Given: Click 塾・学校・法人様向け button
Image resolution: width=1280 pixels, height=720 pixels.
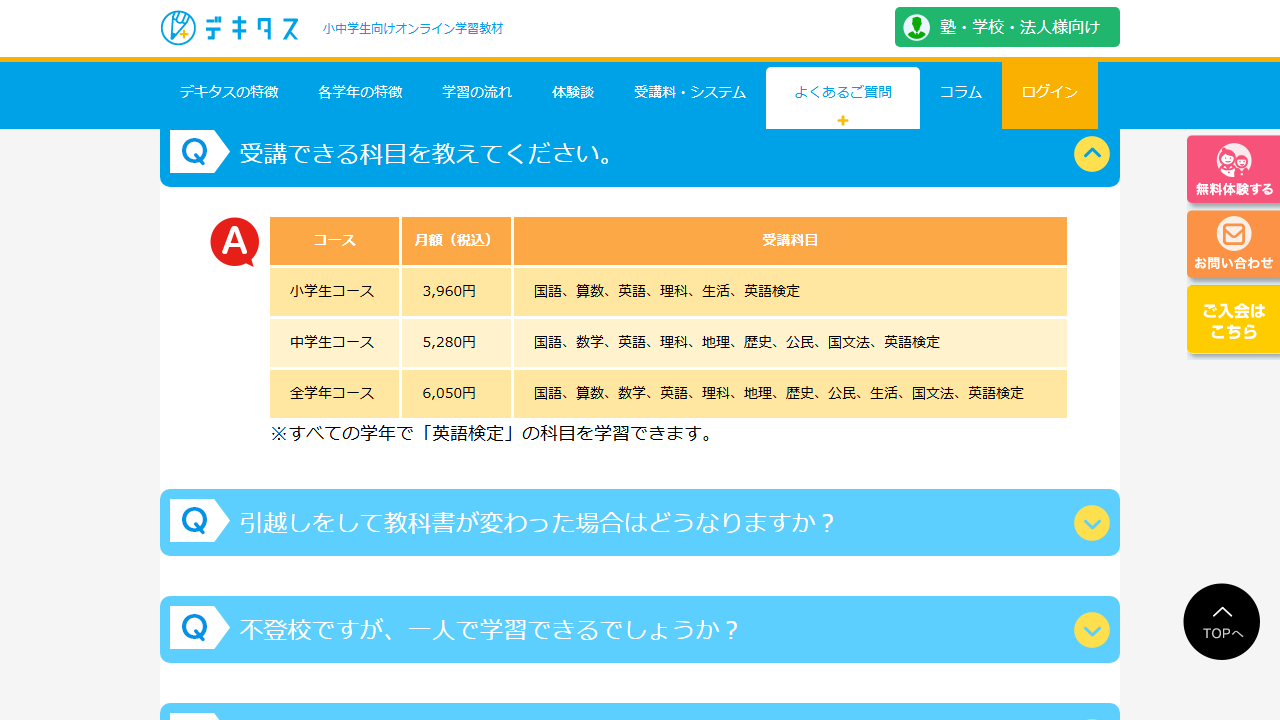Looking at the screenshot, I should tap(1007, 27).
